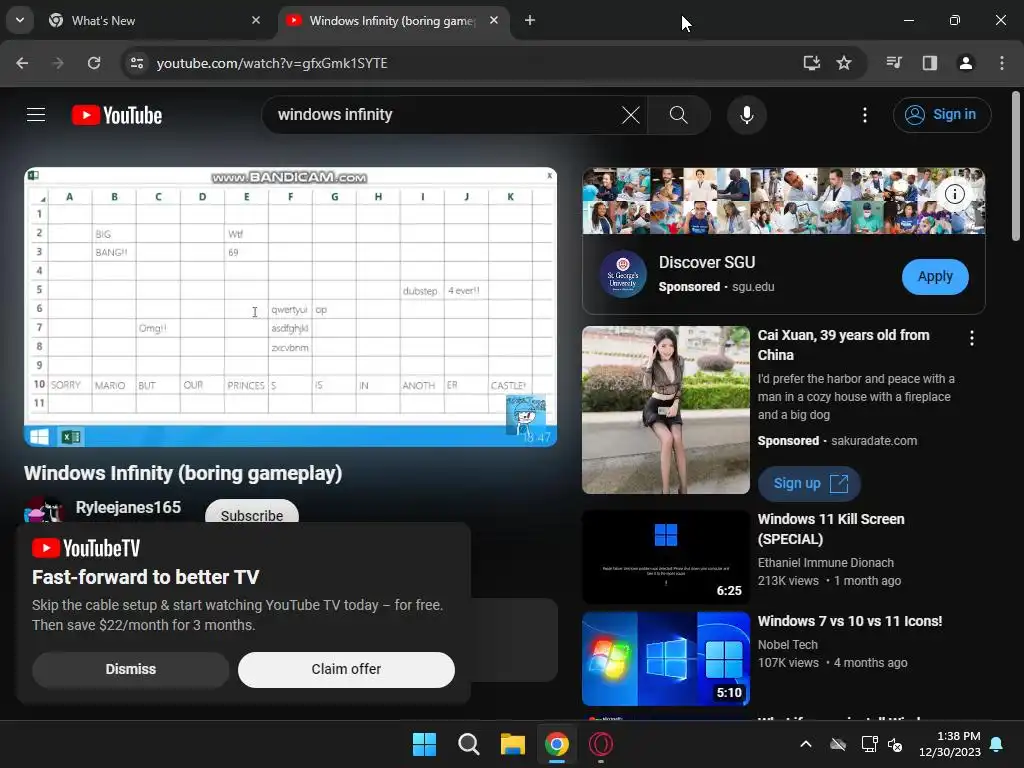This screenshot has width=1024, height=768.
Task: Open the Discover SGU ad title
Action: click(707, 263)
